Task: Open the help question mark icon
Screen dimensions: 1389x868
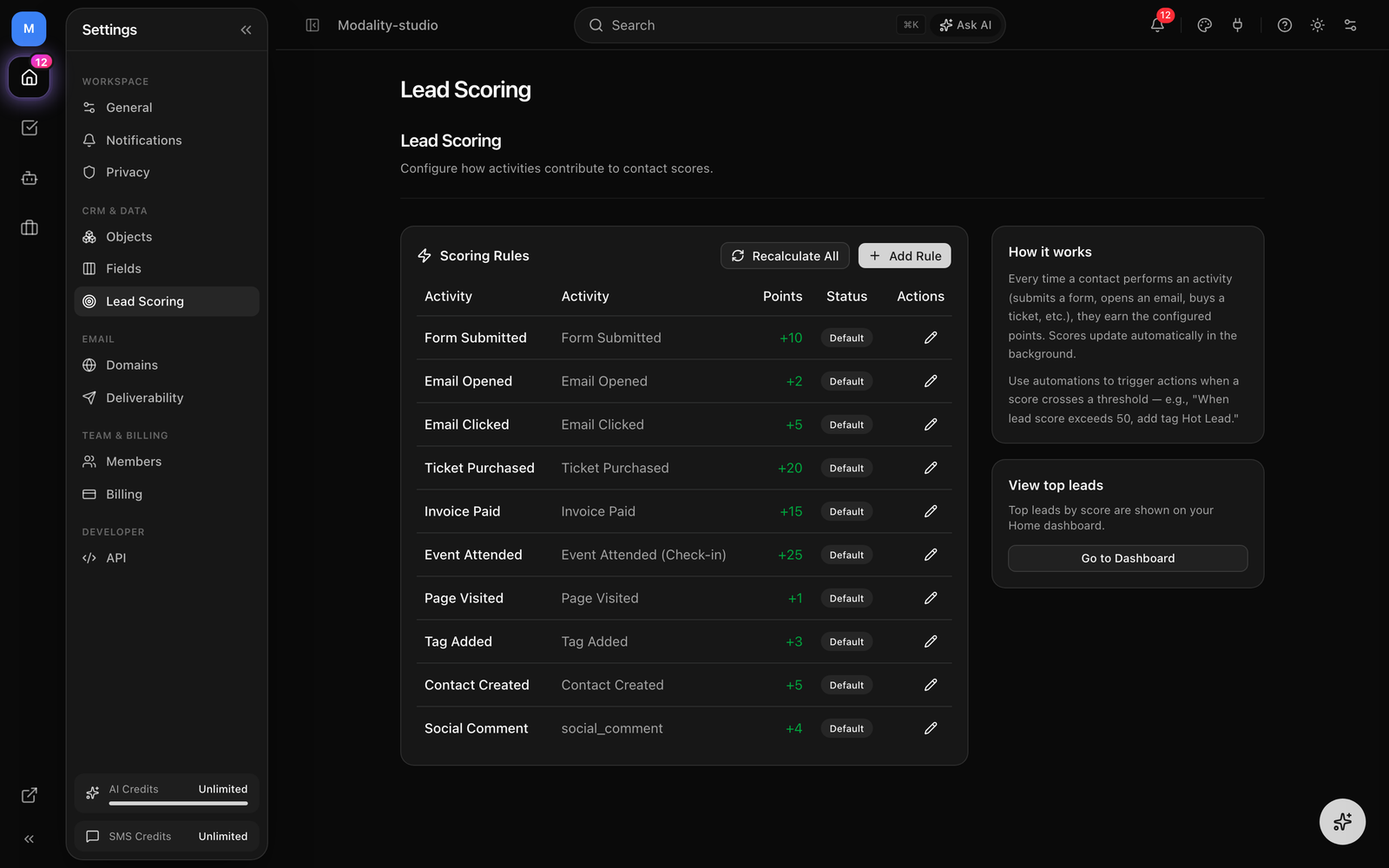Action: 1285,25
